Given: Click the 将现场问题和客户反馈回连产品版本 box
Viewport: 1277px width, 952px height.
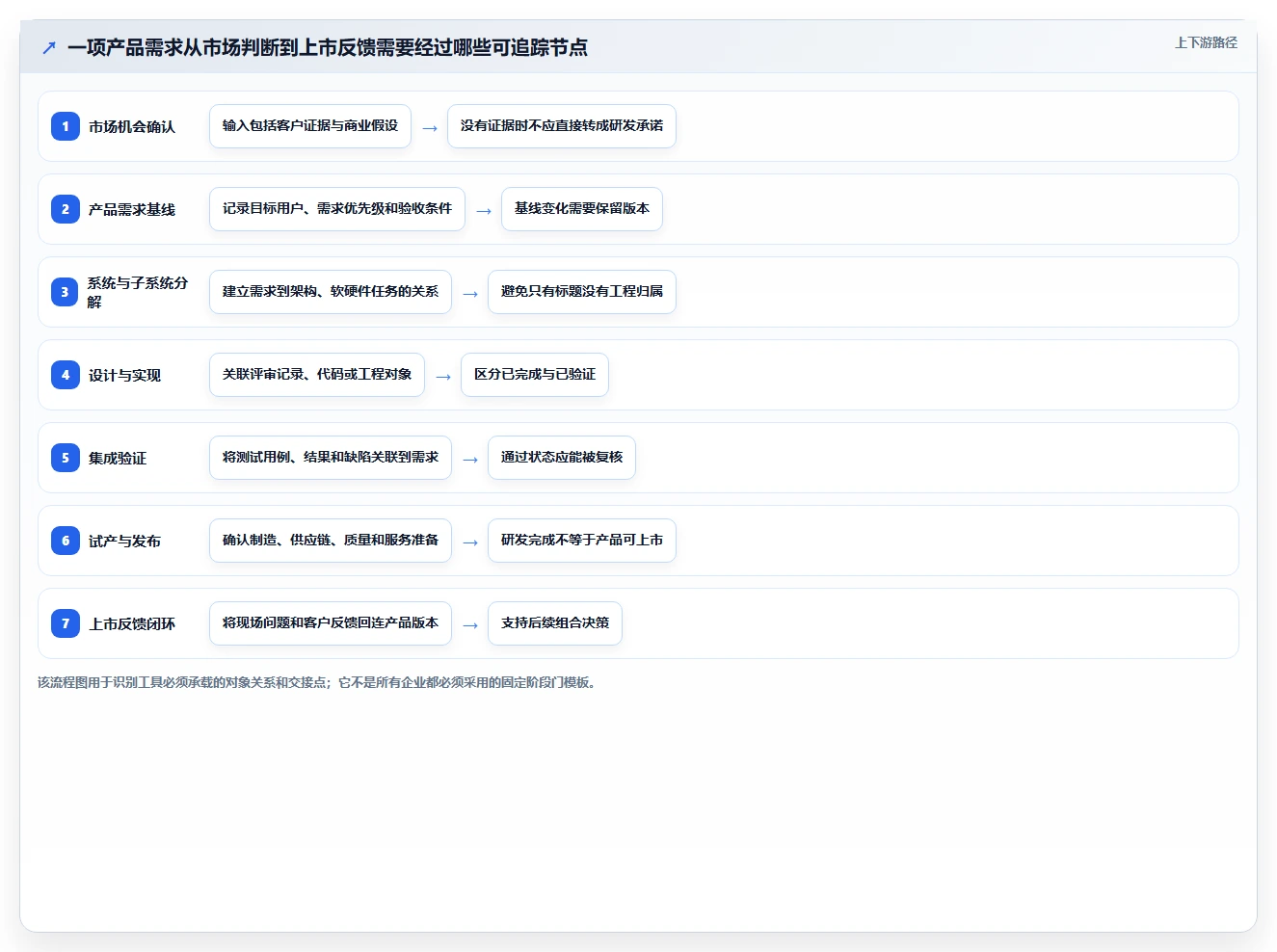Looking at the screenshot, I should pyautogui.click(x=331, y=623).
